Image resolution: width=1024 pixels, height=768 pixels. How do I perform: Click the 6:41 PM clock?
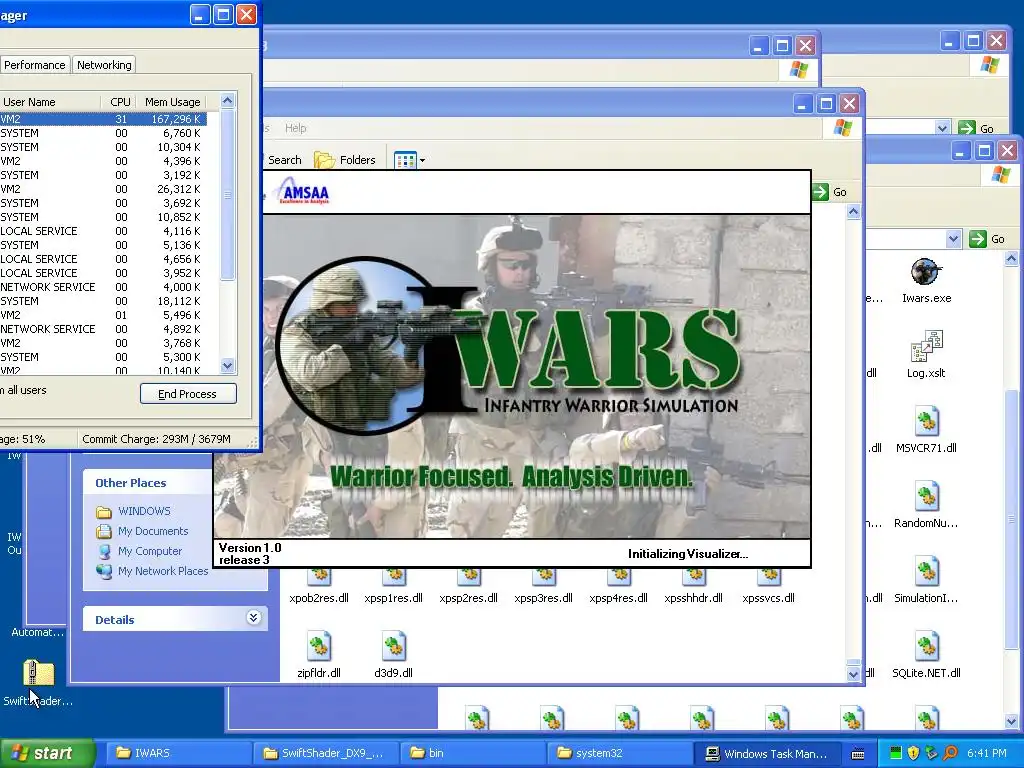point(987,753)
